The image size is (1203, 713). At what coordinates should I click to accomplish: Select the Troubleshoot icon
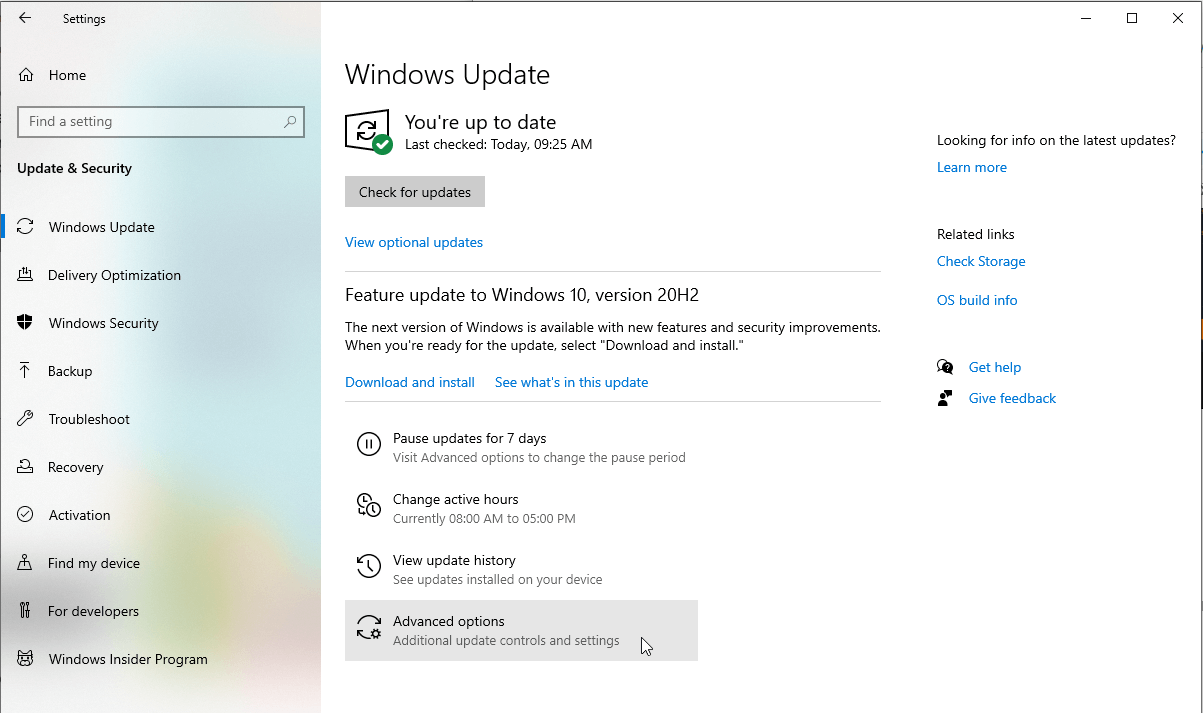[25, 418]
